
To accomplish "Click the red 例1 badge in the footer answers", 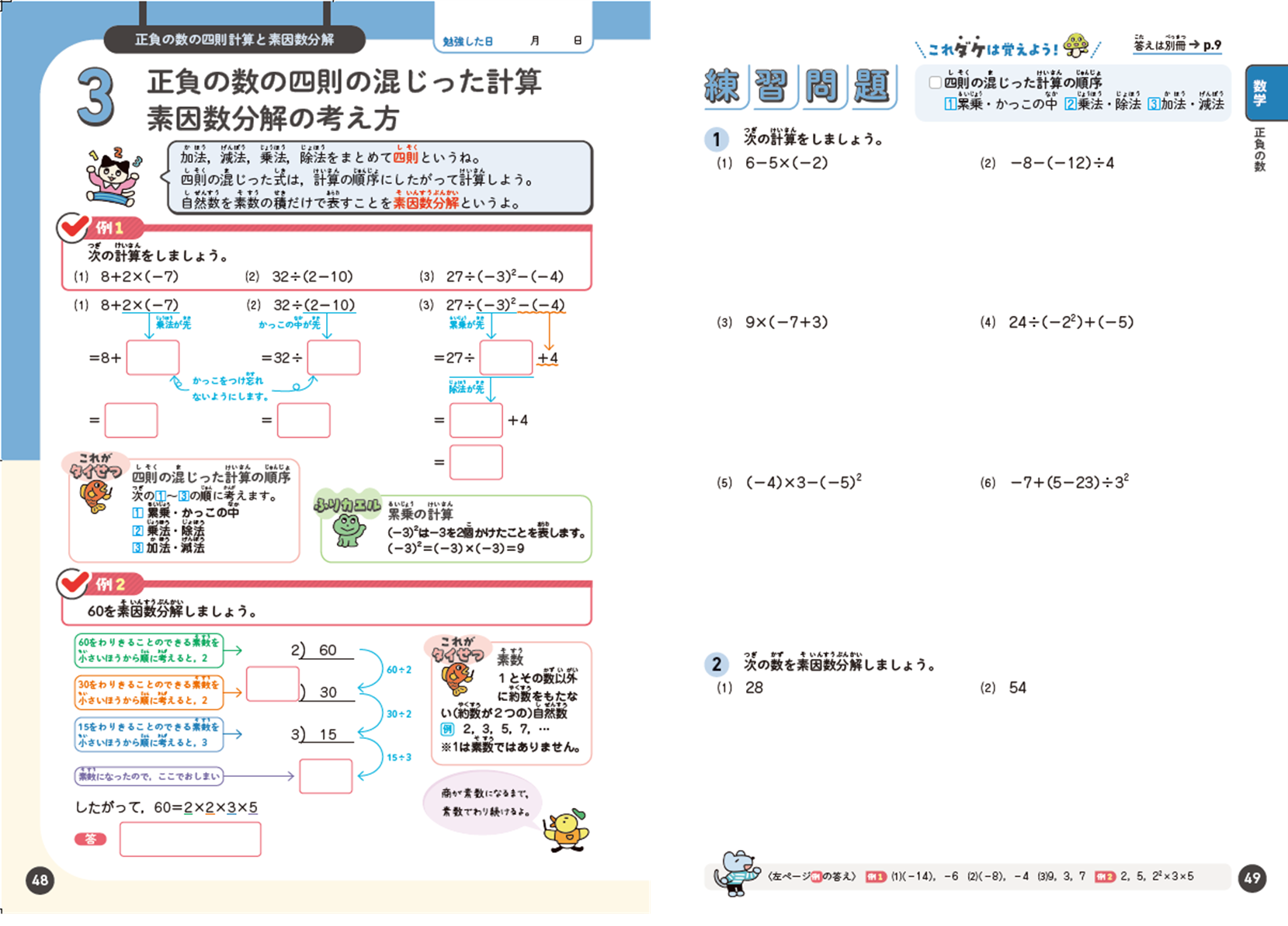I will click(x=876, y=876).
